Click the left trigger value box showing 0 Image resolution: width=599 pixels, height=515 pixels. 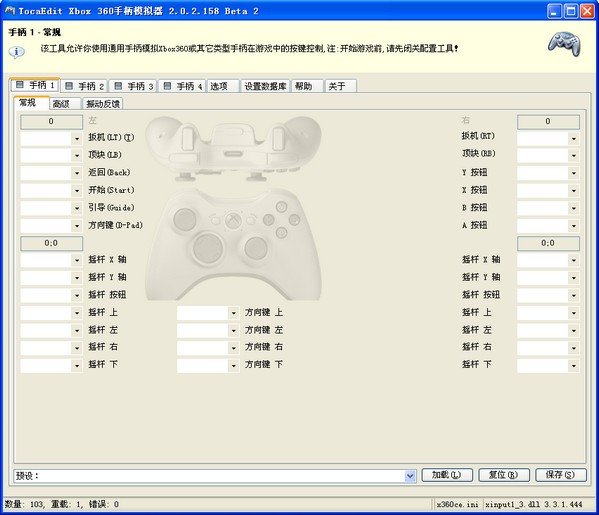(51, 122)
